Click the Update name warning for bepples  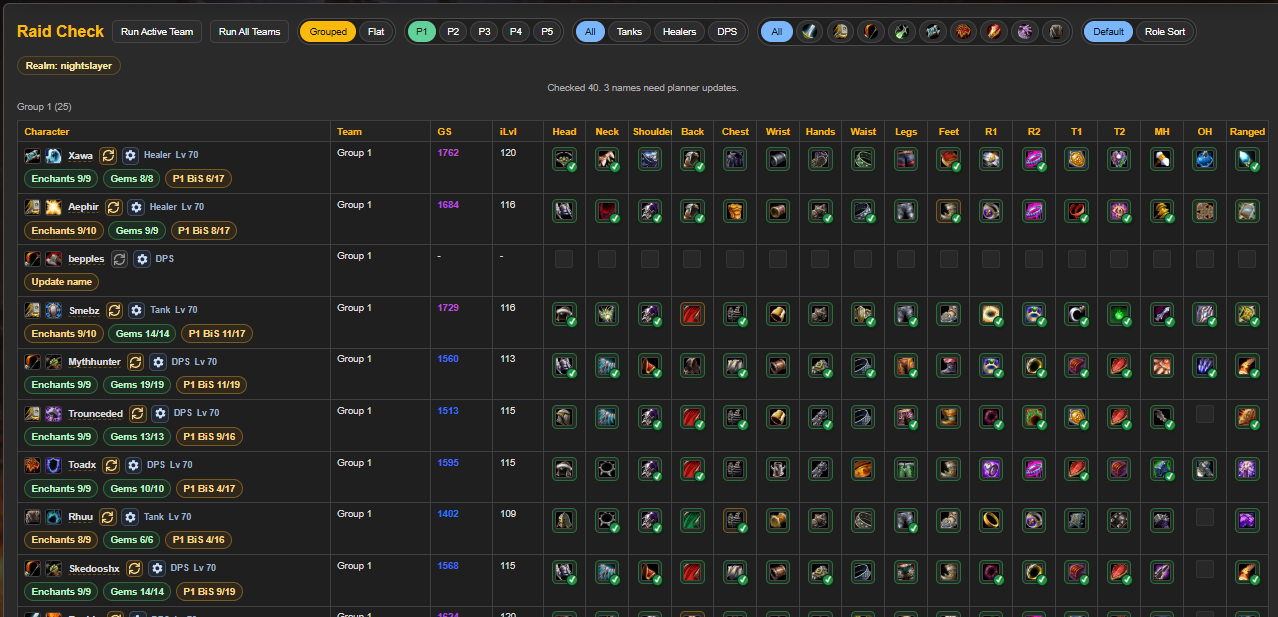point(61,281)
